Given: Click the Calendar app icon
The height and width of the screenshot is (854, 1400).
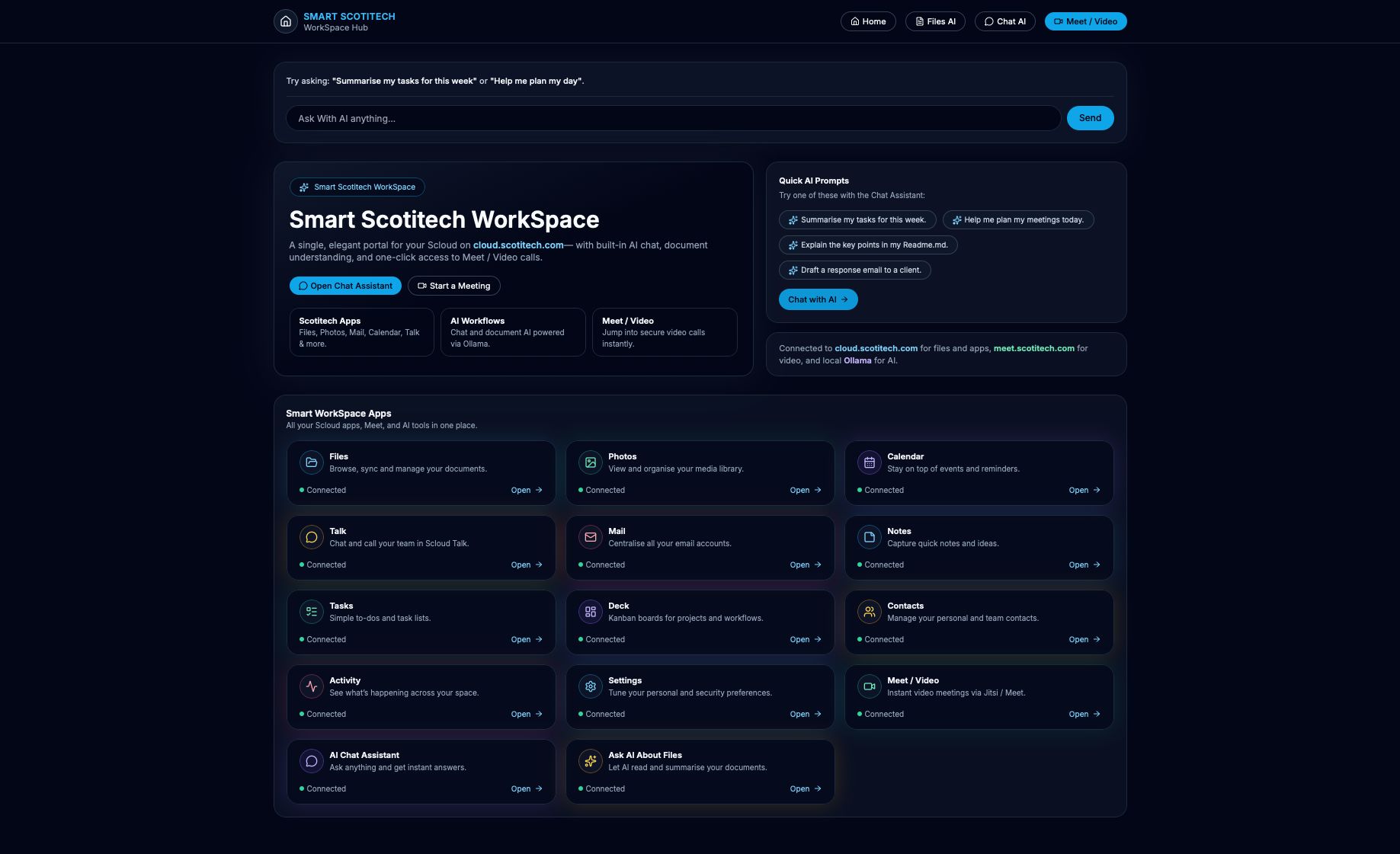Looking at the screenshot, I should click(869, 462).
